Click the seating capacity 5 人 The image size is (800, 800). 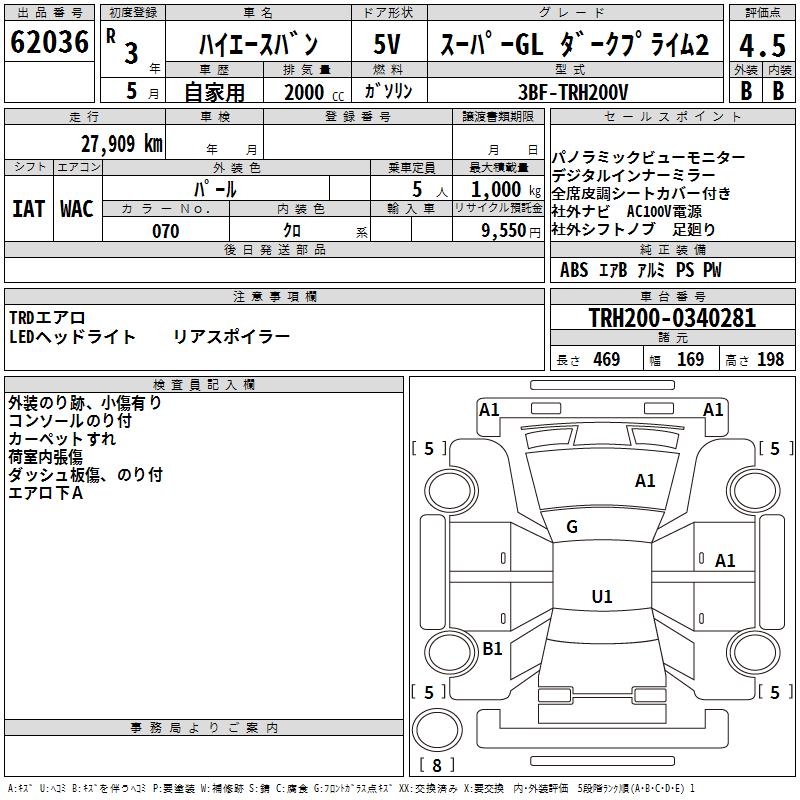430,190
